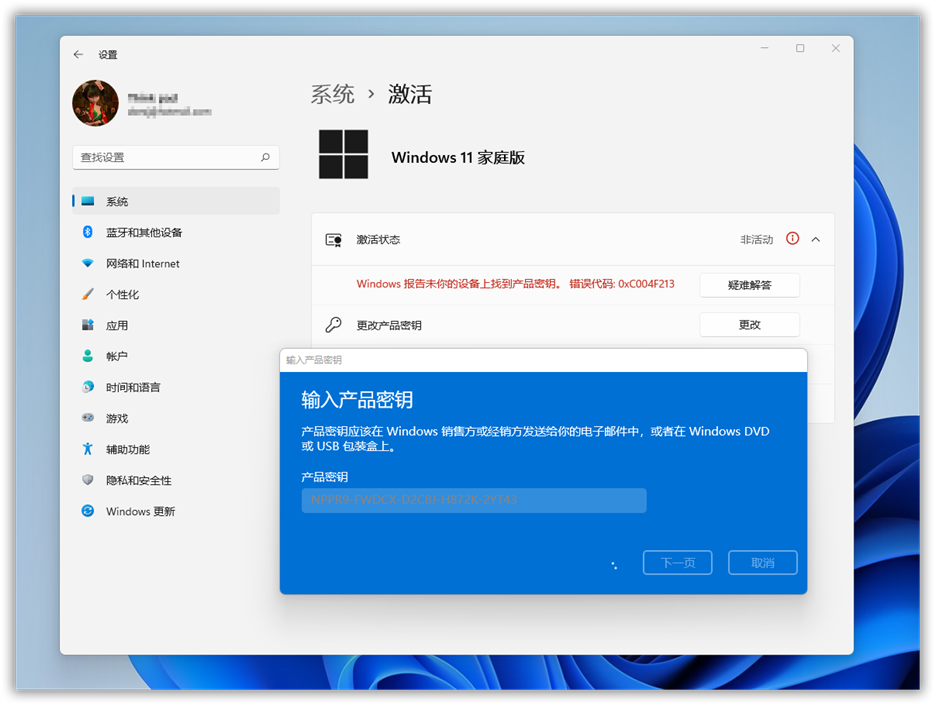Switch to 隐私和安全性 settings
This screenshot has width=935, height=705.
176,480
